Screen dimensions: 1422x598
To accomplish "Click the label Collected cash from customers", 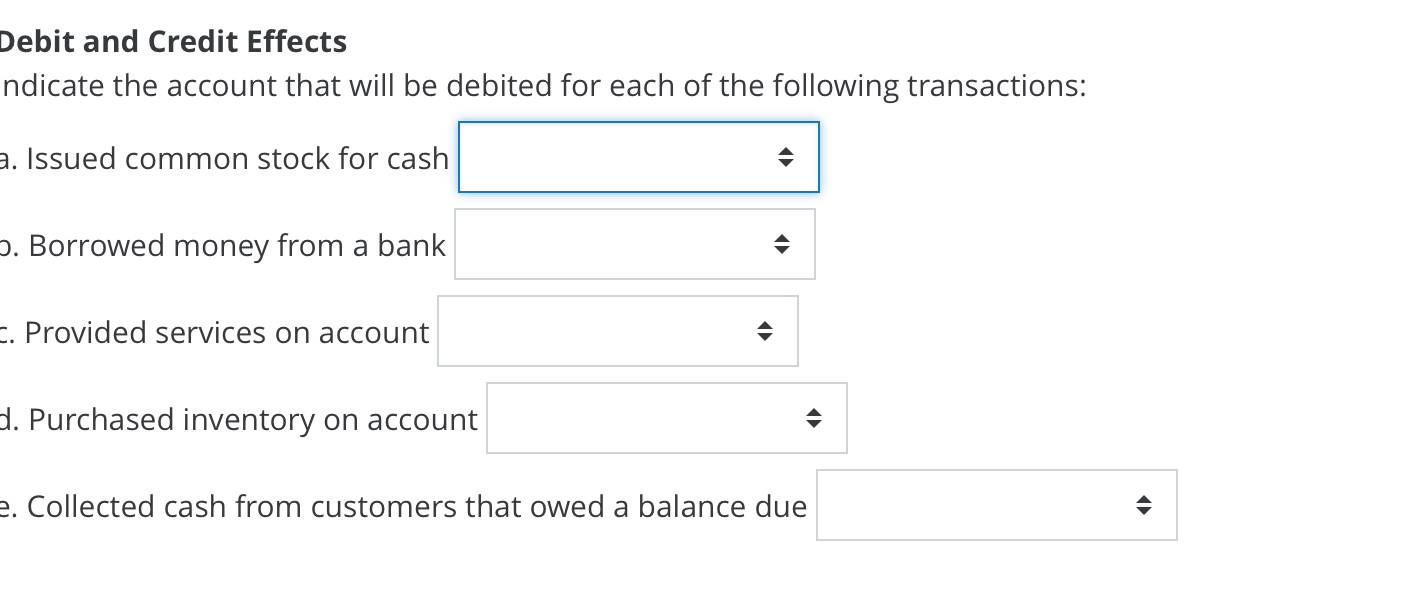I will 403,506.
